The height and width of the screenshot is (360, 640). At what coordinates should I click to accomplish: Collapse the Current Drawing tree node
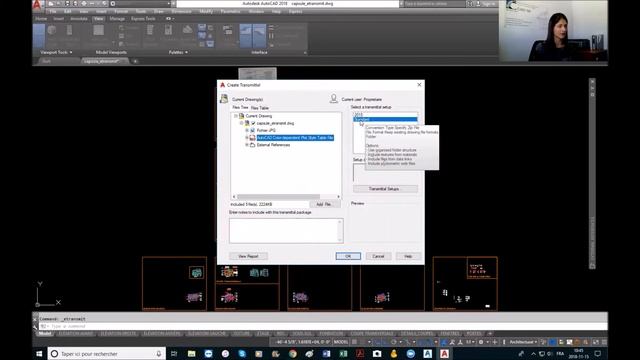click(x=236, y=116)
